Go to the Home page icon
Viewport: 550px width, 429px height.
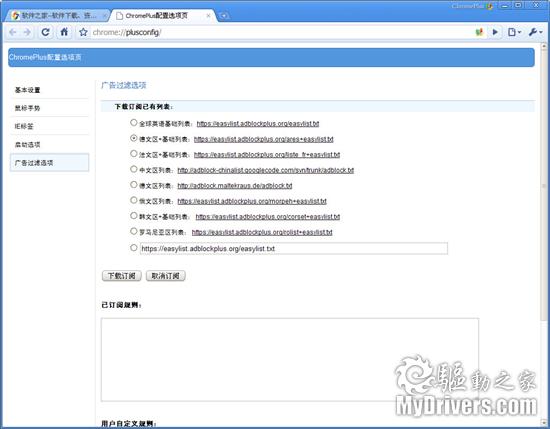tap(64, 32)
